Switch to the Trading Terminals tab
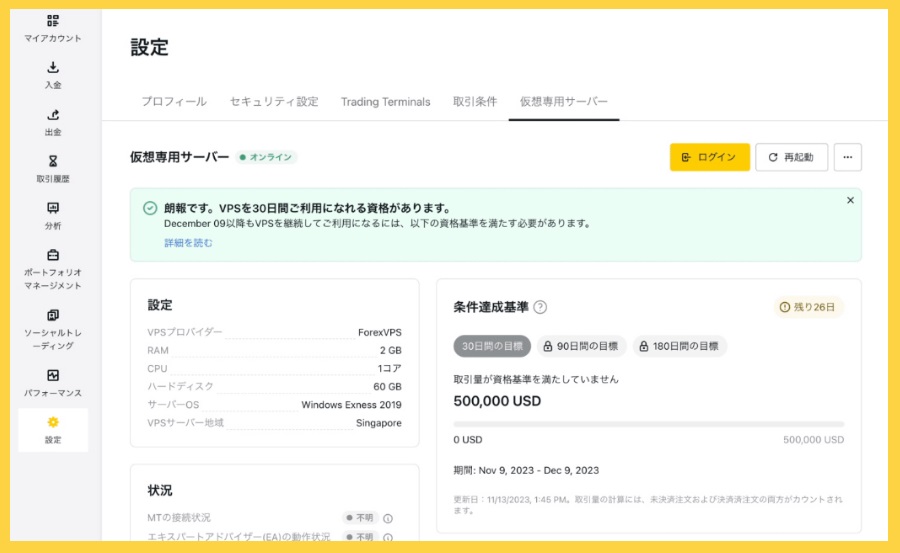Screen dimensions: 900x553 tap(385, 102)
